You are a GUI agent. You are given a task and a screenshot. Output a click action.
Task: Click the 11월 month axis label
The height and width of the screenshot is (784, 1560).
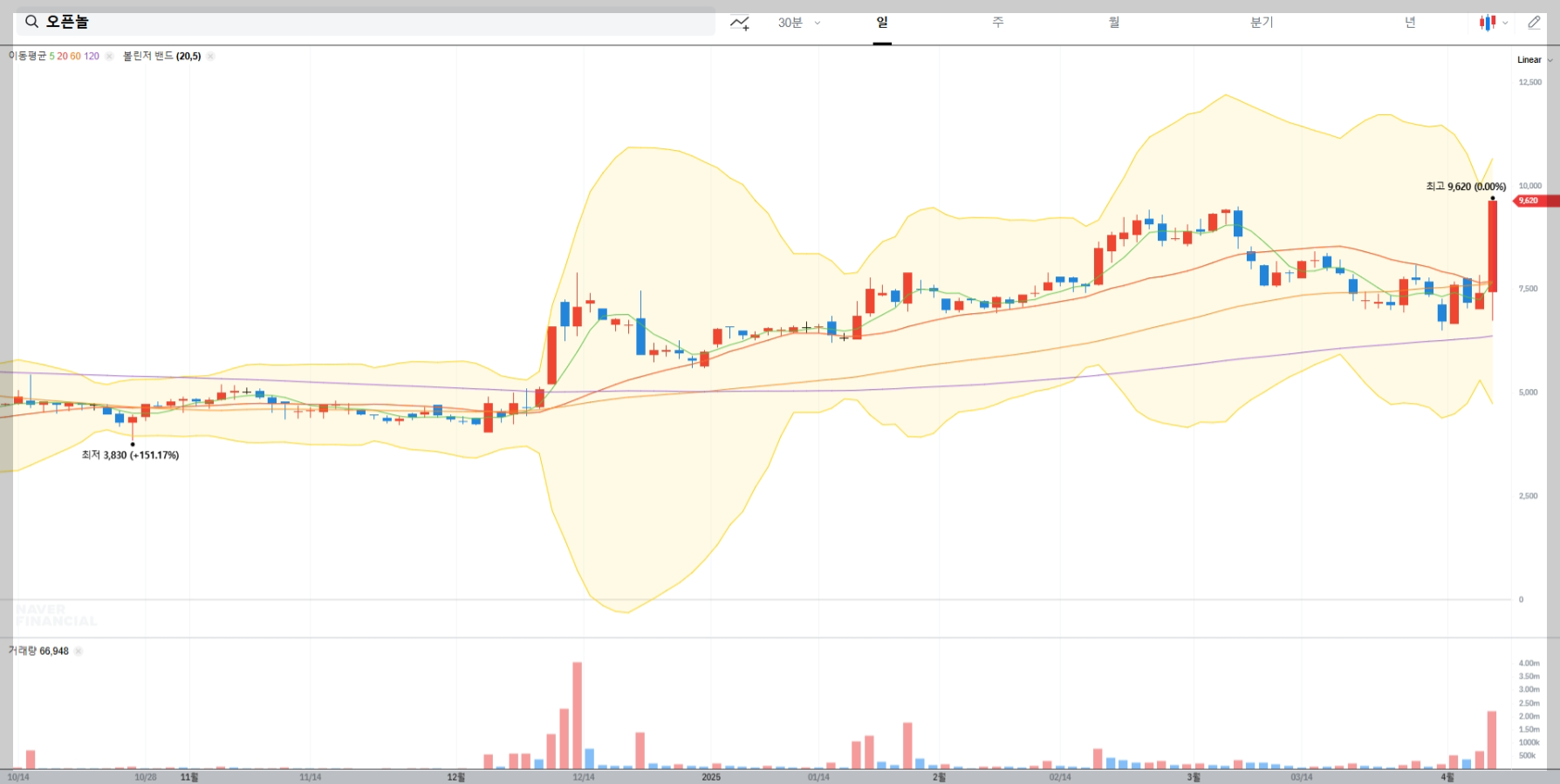click(189, 777)
